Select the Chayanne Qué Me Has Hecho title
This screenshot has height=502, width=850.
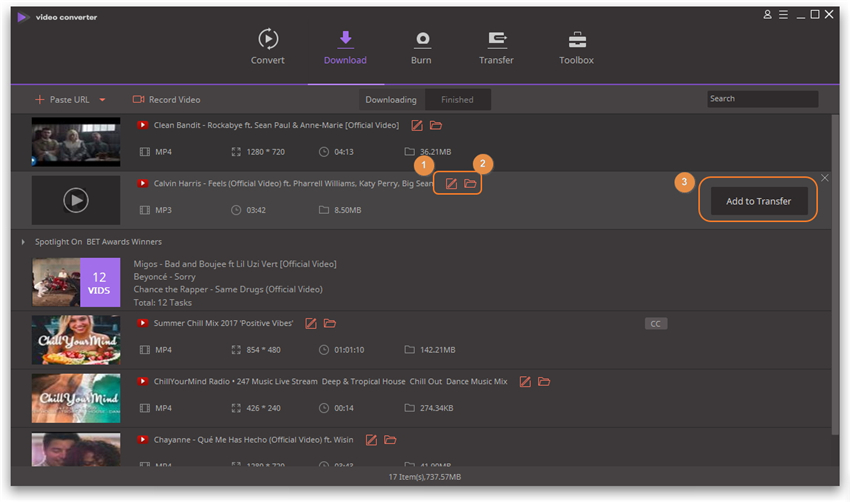coord(253,440)
